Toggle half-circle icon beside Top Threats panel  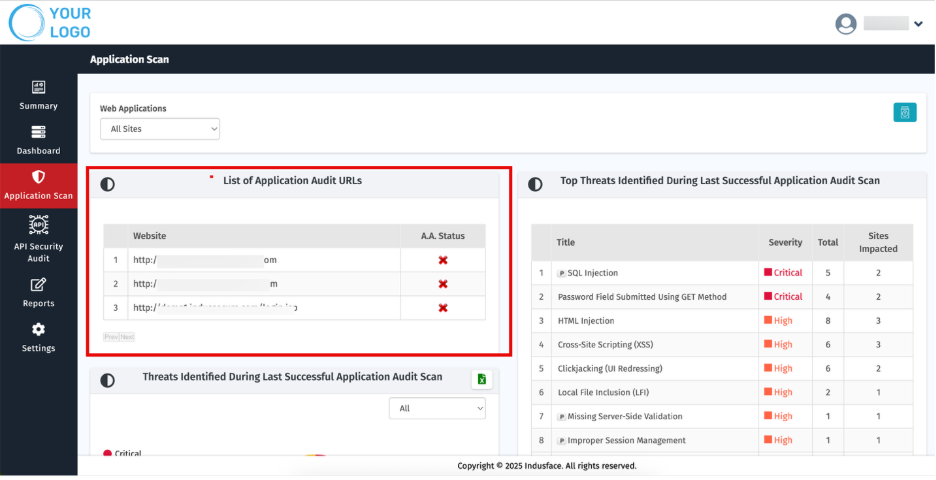(x=535, y=184)
